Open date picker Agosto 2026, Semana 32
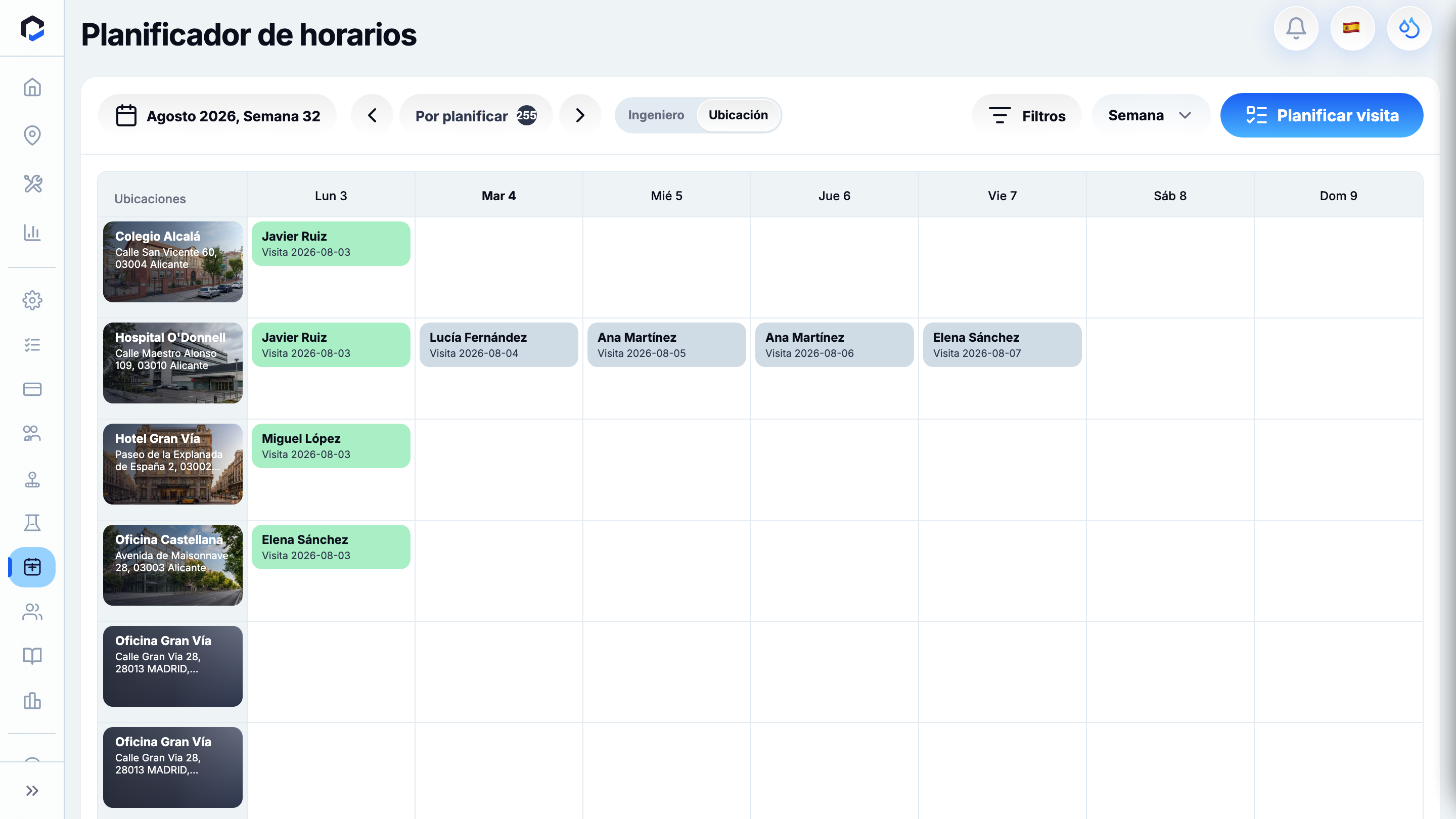 [x=217, y=115]
